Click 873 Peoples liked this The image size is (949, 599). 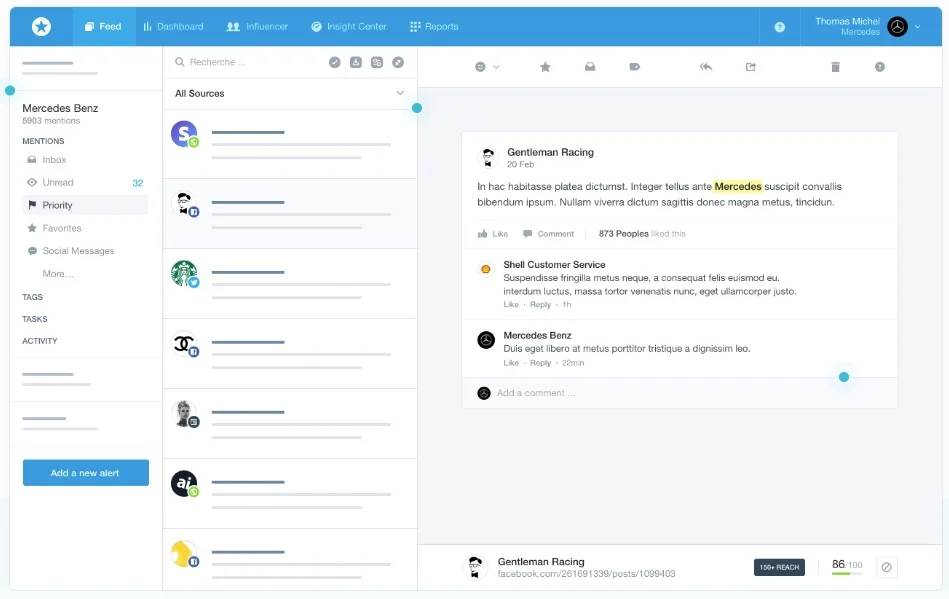(642, 234)
